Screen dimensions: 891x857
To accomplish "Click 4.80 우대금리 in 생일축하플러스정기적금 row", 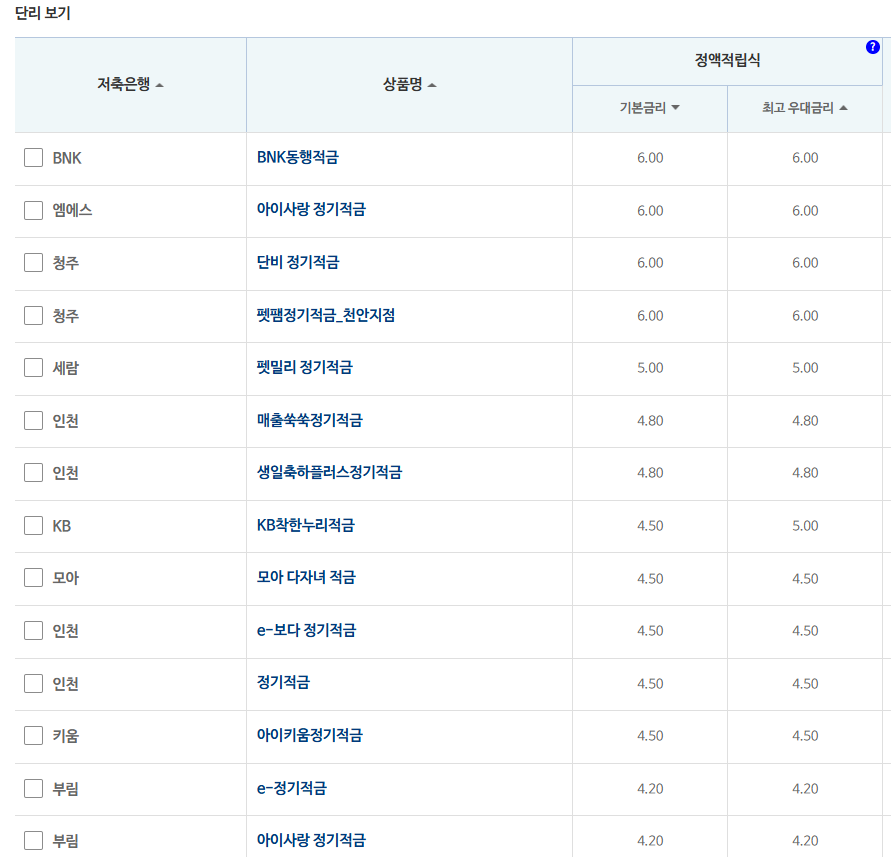I will click(x=805, y=473).
